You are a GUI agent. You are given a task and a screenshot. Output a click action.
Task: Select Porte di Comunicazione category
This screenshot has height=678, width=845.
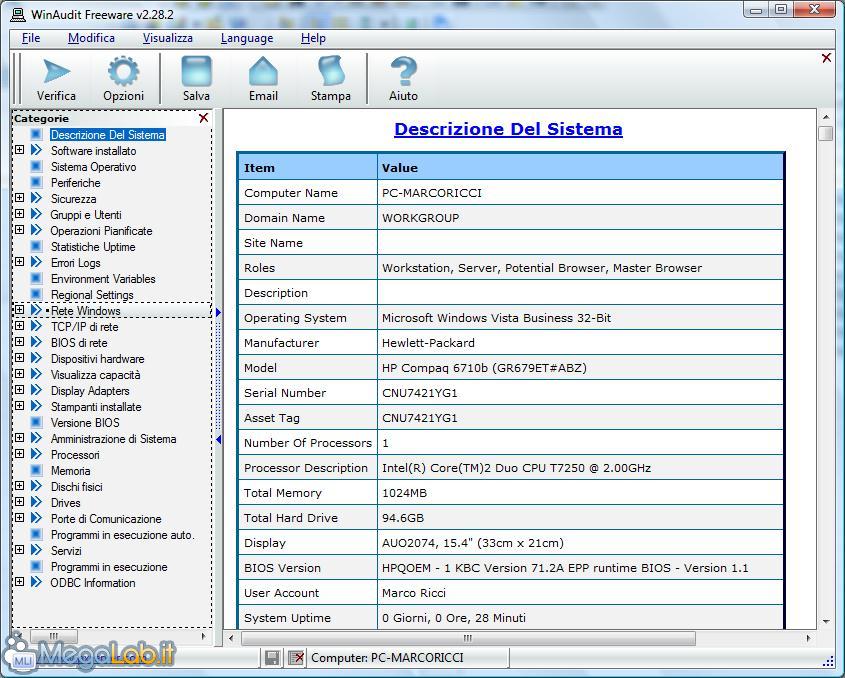[x=106, y=519]
